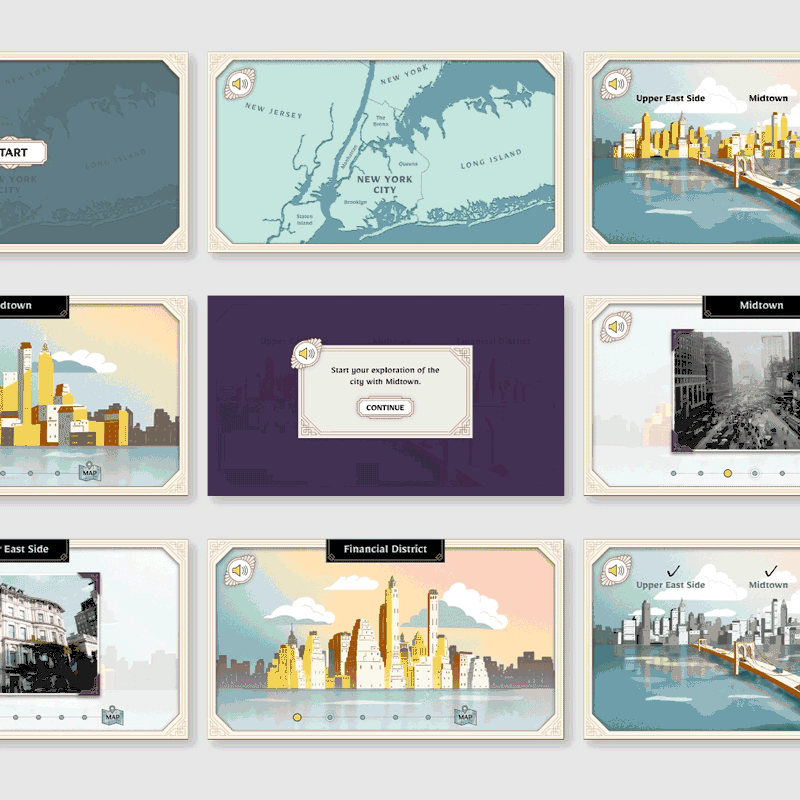Screen dimensions: 800x800
Task: Select progress dot nearest MAP on East Side screen
Action: (84, 717)
